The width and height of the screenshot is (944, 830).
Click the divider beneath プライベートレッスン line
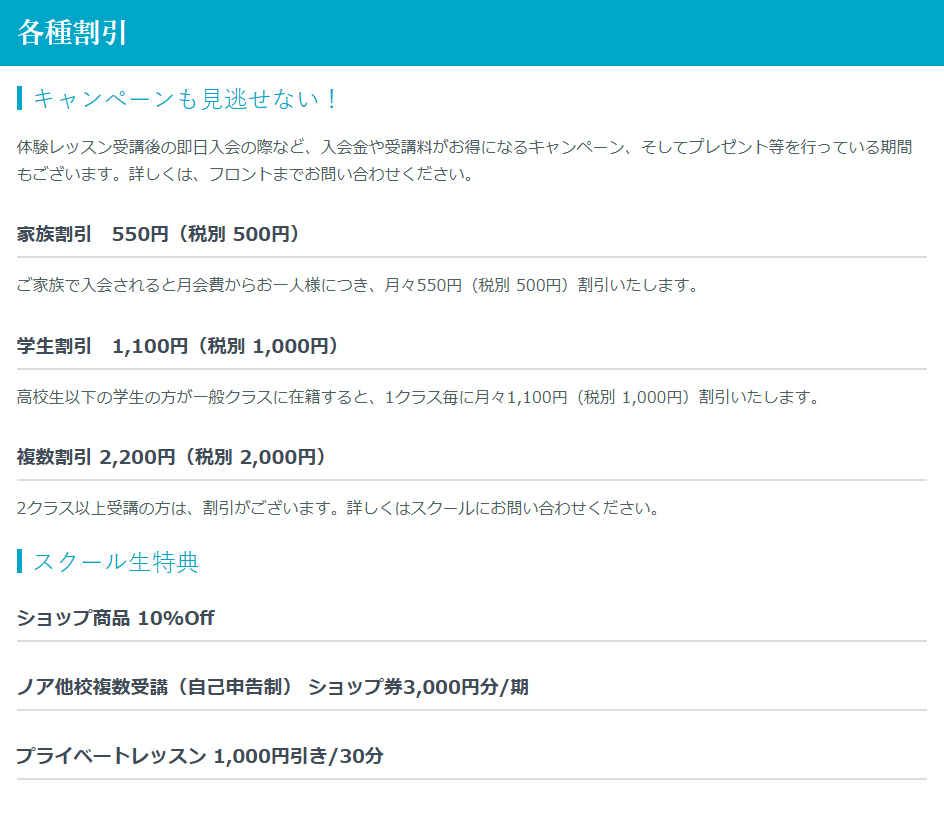pos(471,779)
